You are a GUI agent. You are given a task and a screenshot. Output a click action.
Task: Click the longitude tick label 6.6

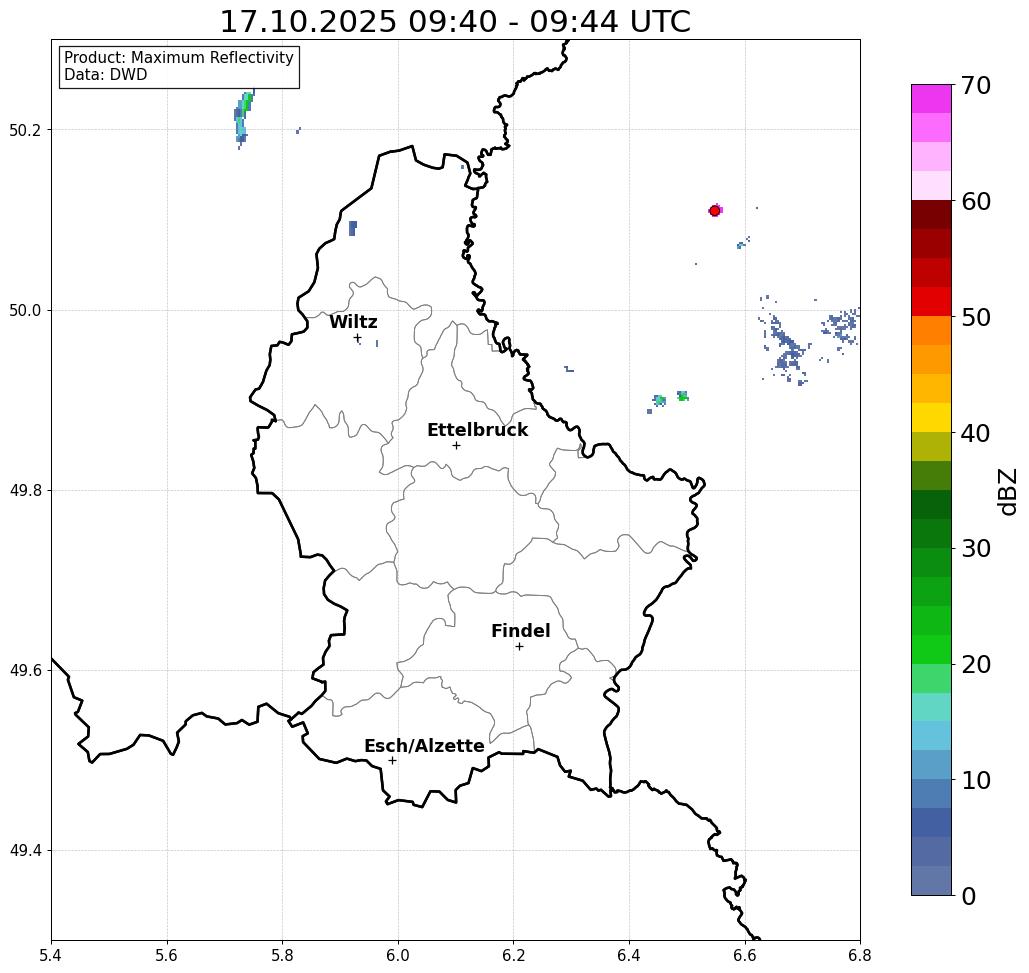point(745,955)
